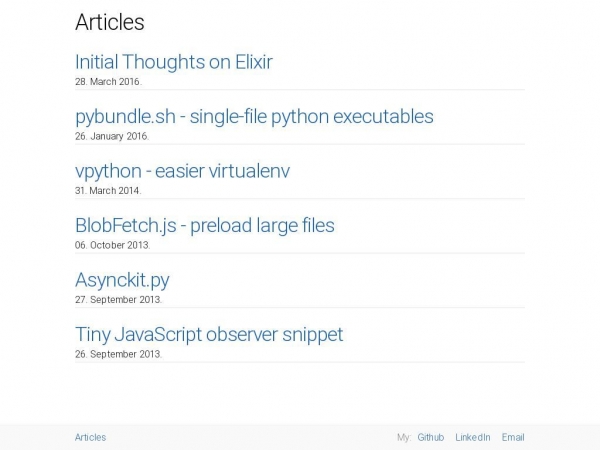The width and height of the screenshot is (600, 450).
Task: Open the Asynckit.py article
Action: [122, 280]
